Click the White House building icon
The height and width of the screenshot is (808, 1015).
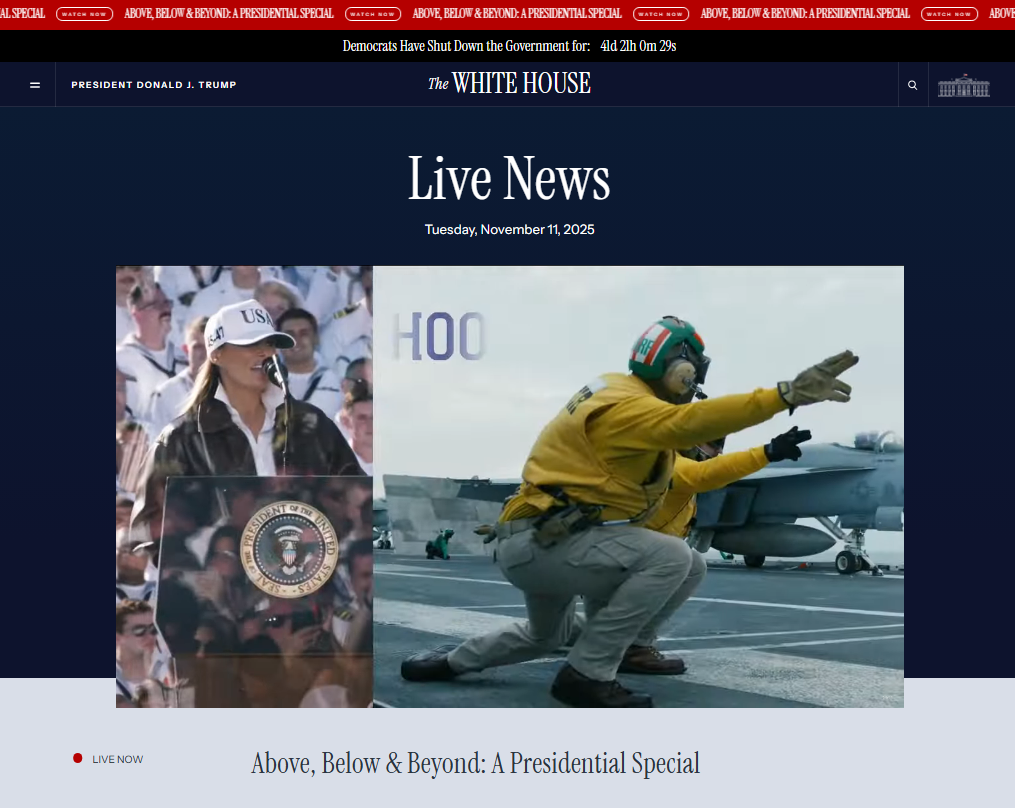tap(963, 85)
